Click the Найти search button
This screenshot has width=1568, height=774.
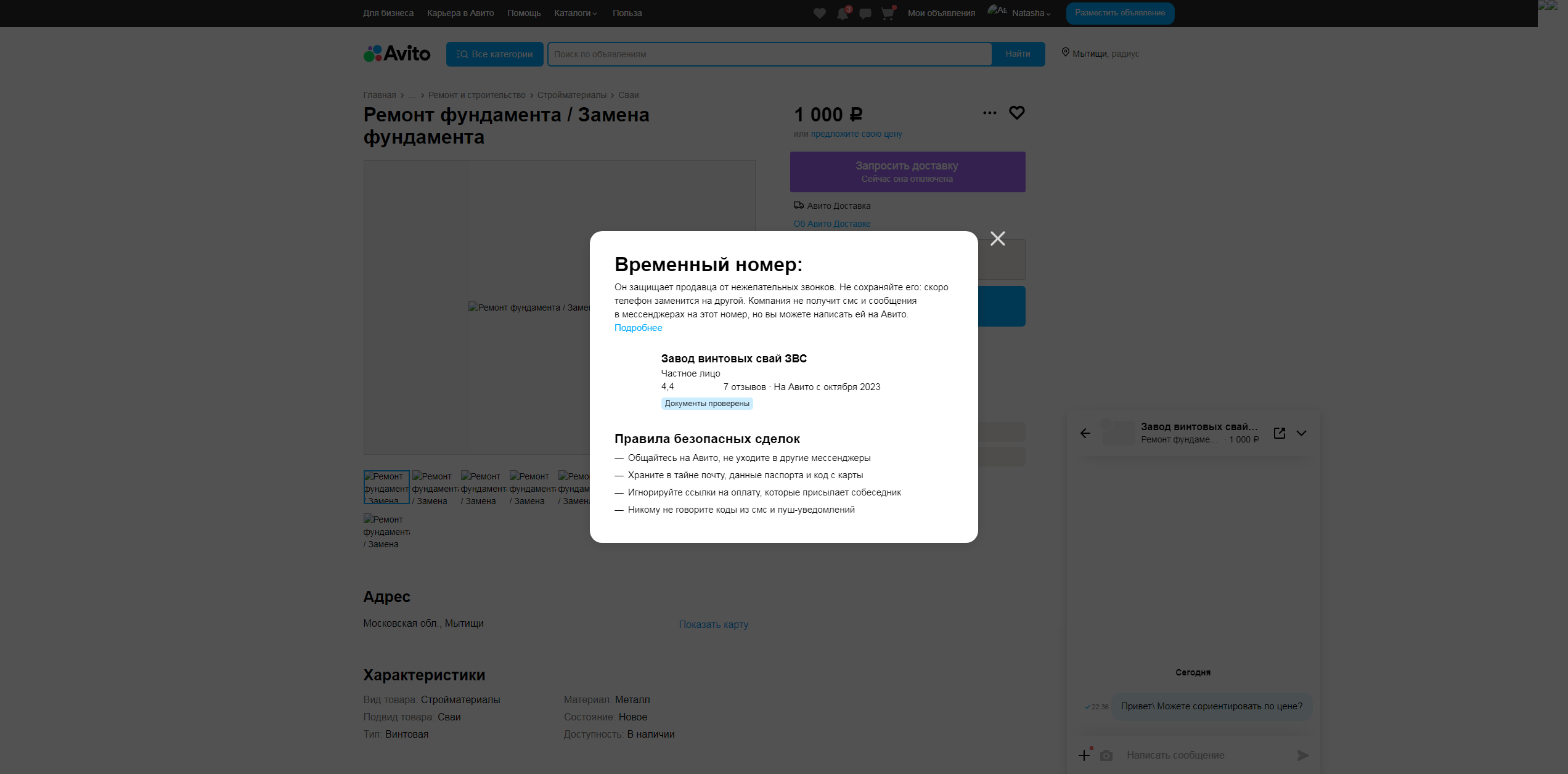[x=1018, y=54]
